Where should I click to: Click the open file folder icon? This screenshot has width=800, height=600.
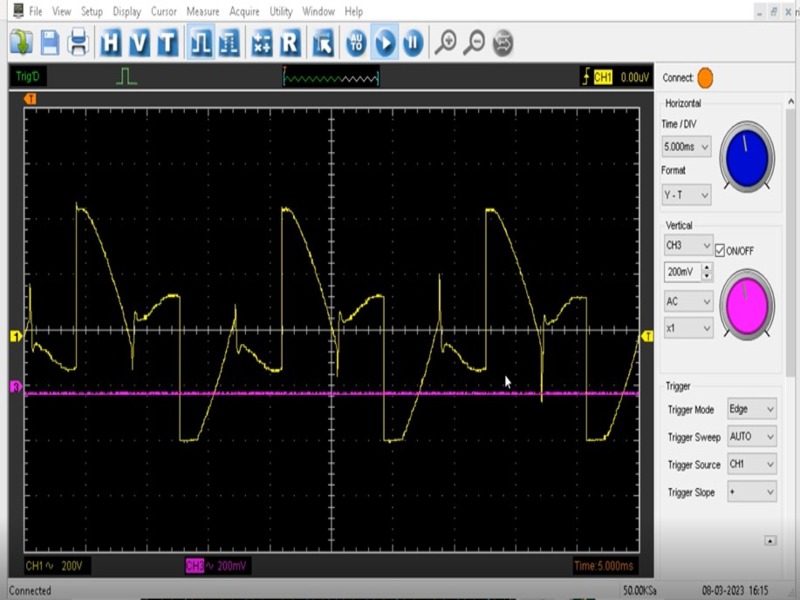point(21,42)
